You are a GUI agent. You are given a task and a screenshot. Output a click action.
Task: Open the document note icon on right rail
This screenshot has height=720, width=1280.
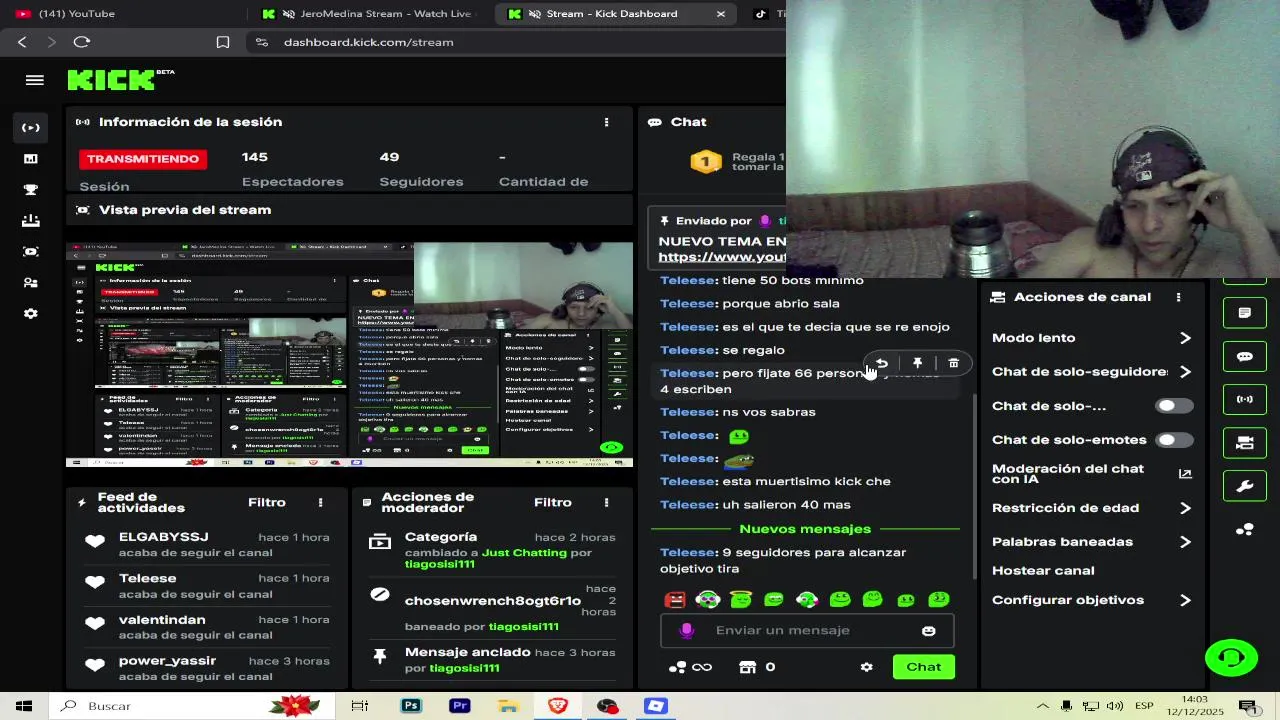pyautogui.click(x=1245, y=313)
